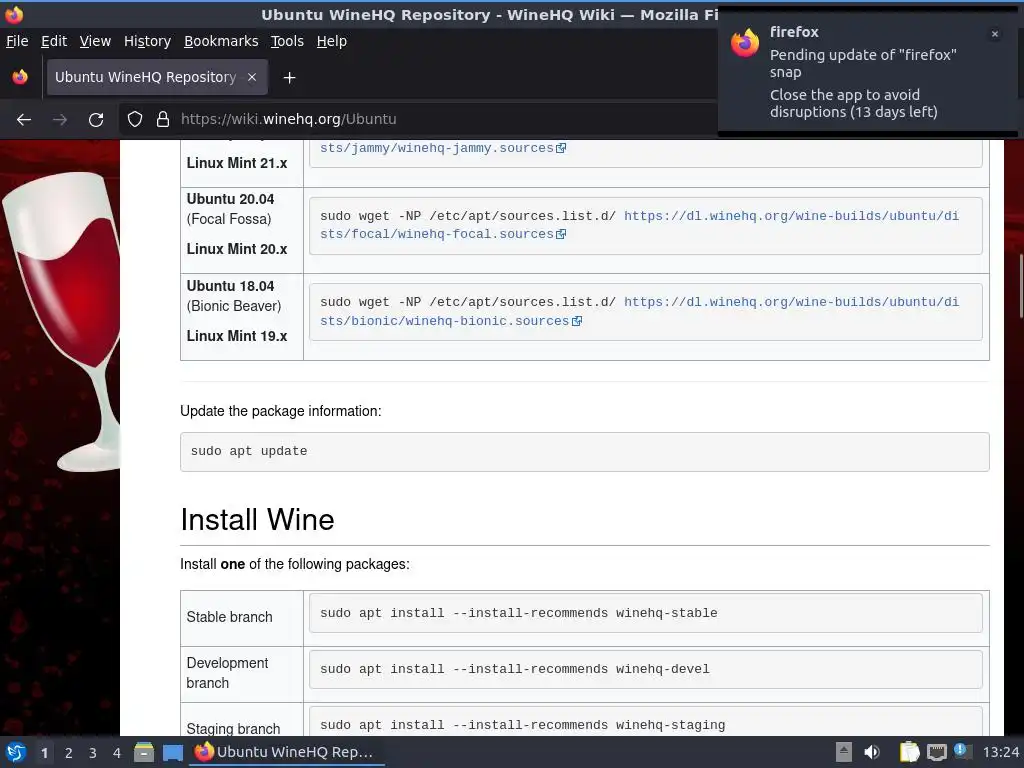Click the winehq-stable install command
This screenshot has height=768, width=1024.
click(x=519, y=613)
